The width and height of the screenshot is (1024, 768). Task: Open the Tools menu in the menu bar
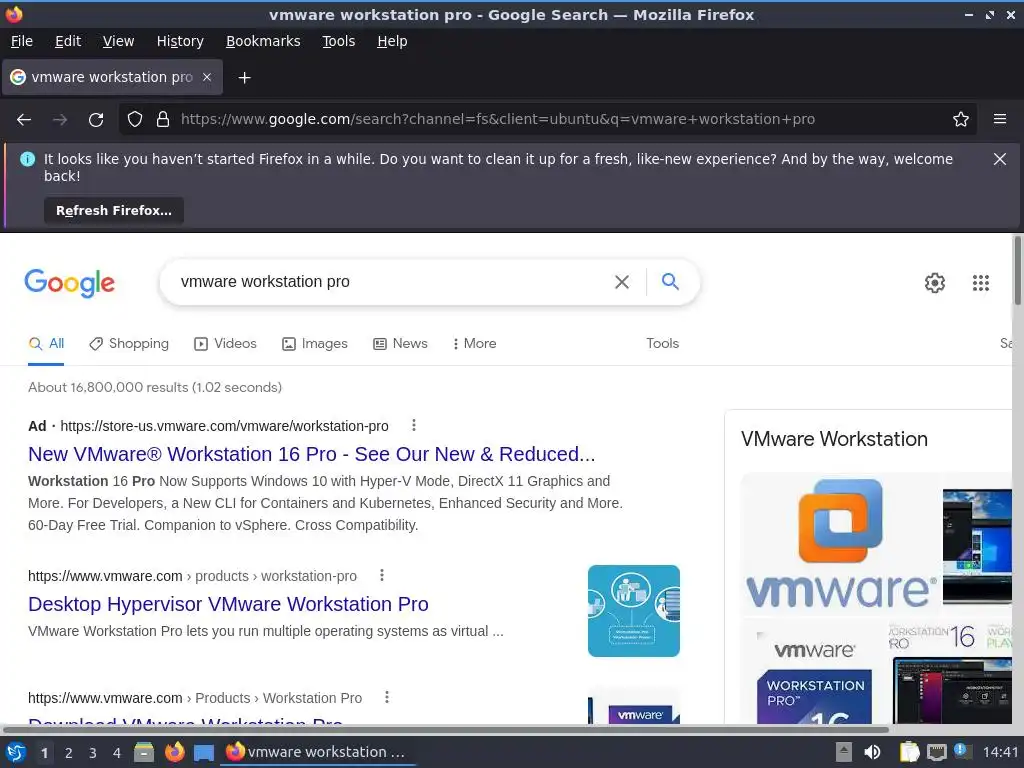338,41
